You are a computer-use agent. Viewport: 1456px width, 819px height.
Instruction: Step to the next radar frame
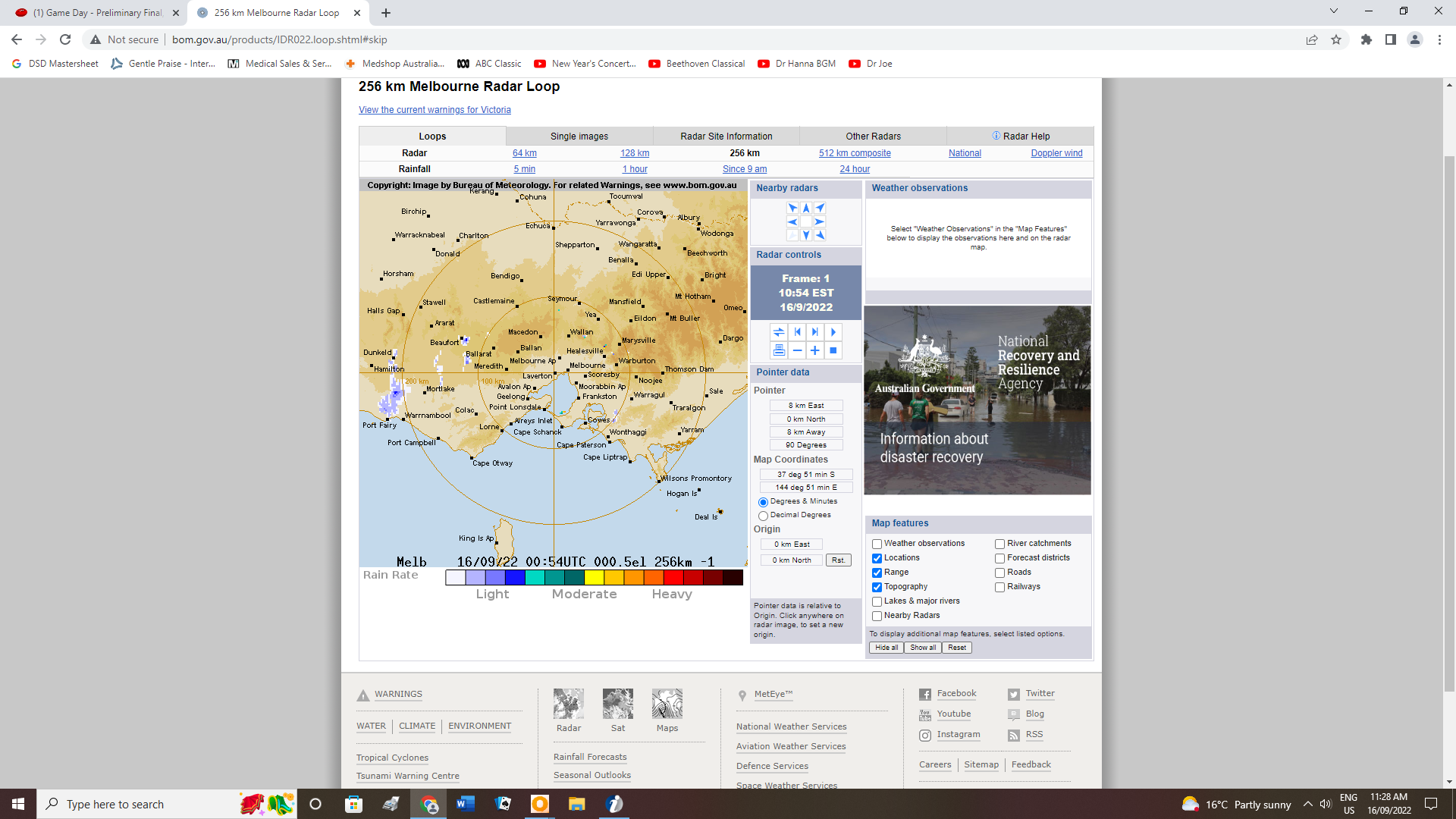point(815,332)
